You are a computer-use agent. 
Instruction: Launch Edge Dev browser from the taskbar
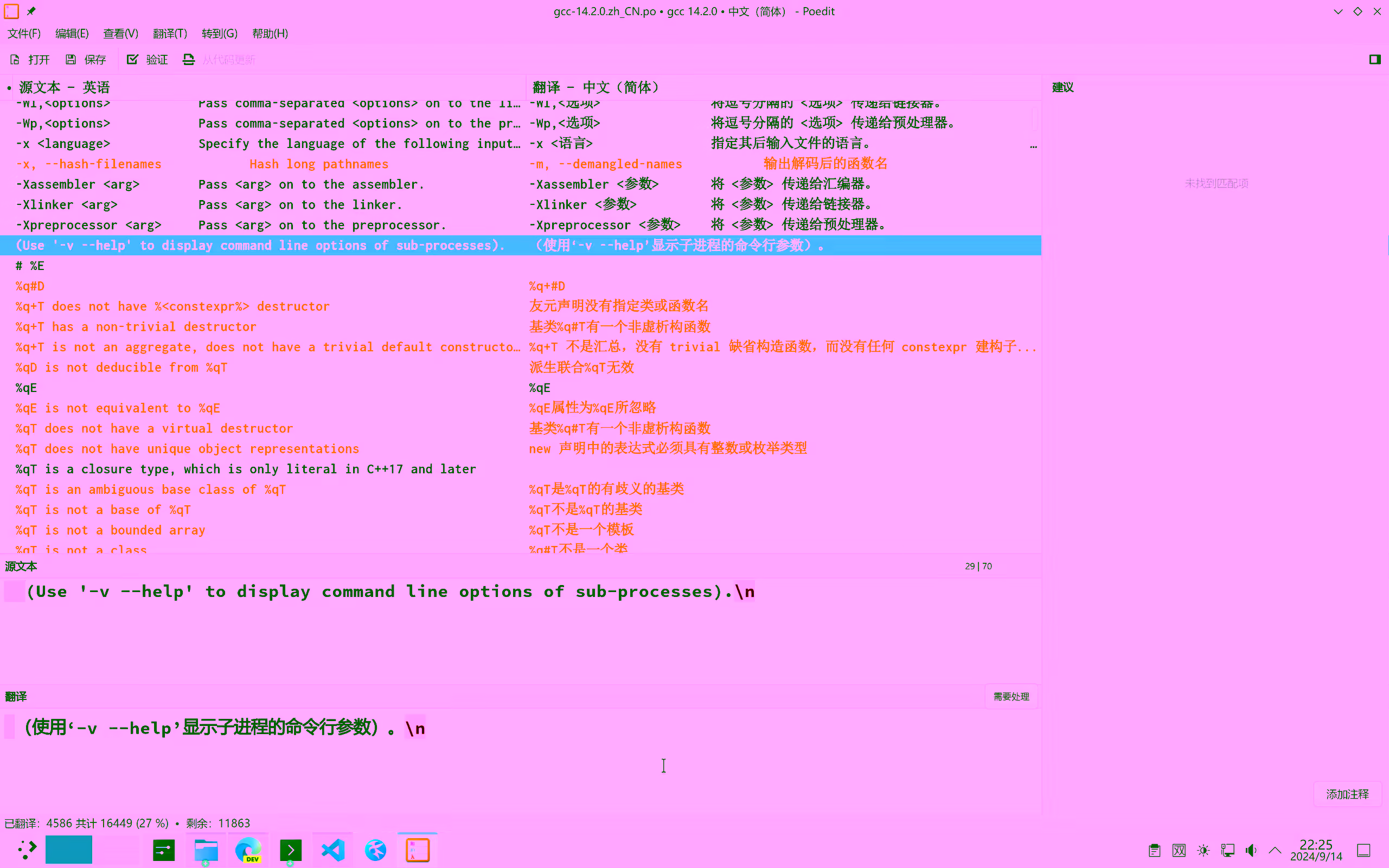248,850
